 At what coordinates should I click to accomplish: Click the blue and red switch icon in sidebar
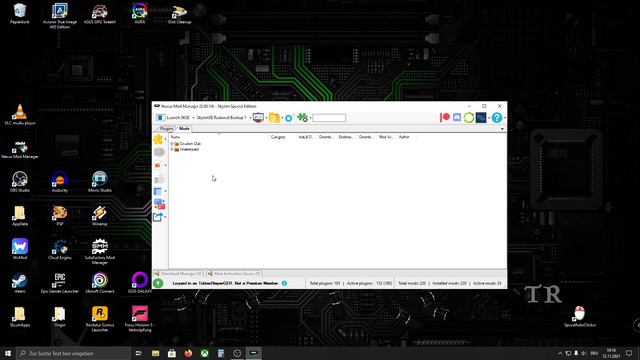[x=159, y=204]
